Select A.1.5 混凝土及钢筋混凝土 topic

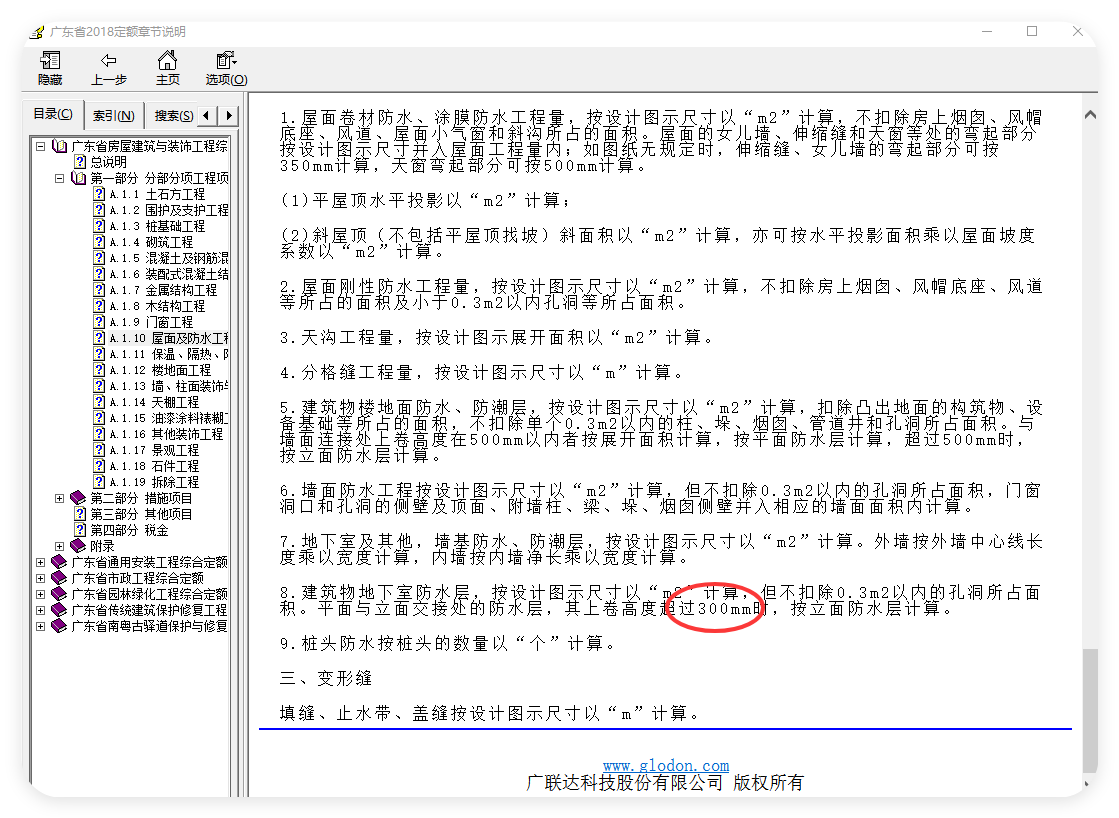(x=168, y=258)
